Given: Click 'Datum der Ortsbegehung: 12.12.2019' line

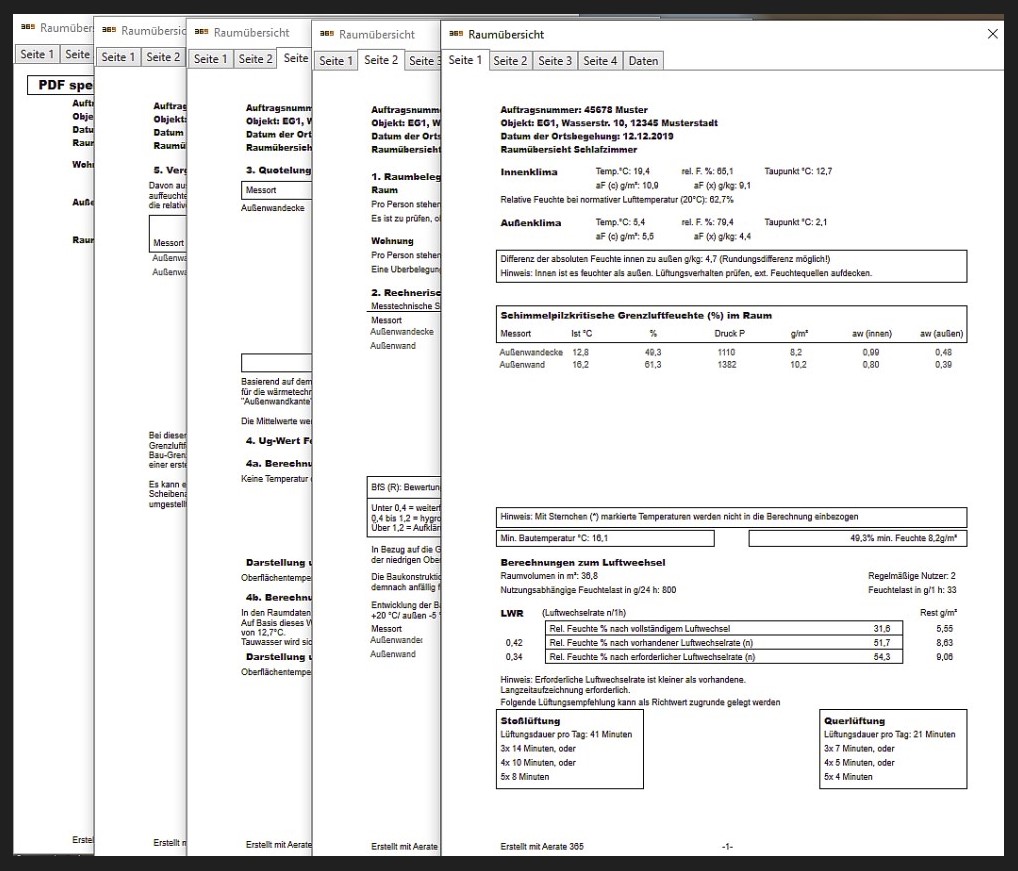Looking at the screenshot, I should (x=586, y=136).
